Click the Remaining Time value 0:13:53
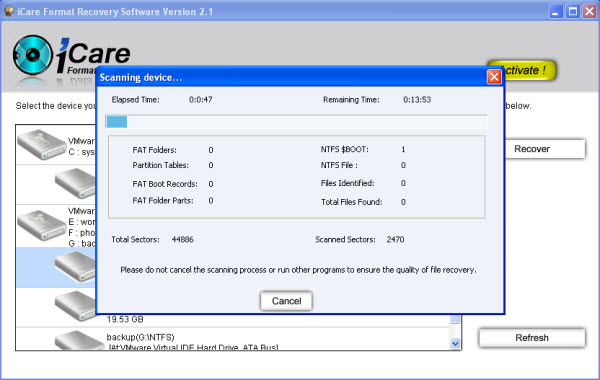 point(417,99)
